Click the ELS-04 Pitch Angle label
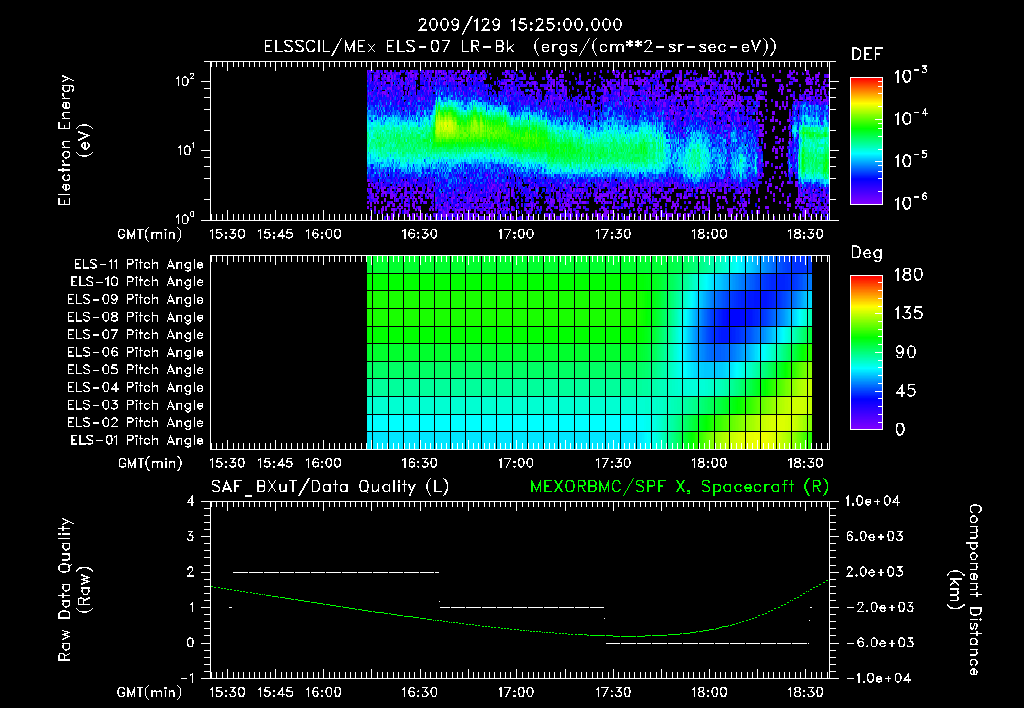The height and width of the screenshot is (708, 1024). (x=135, y=387)
